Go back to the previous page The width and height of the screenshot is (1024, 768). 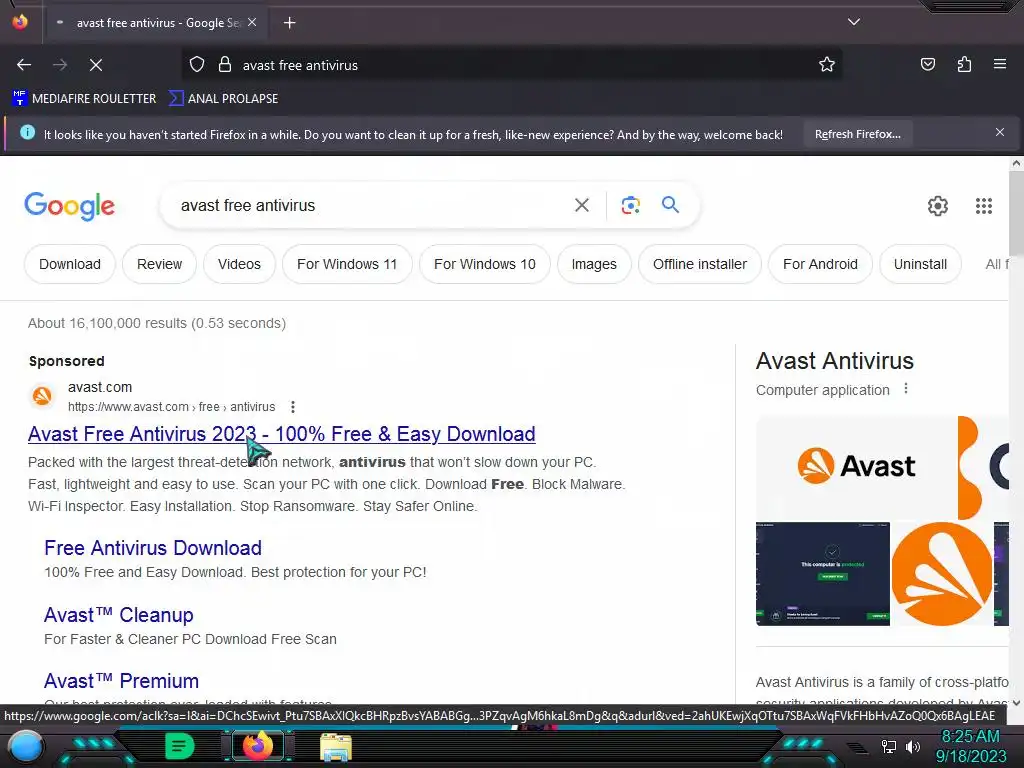[24, 65]
